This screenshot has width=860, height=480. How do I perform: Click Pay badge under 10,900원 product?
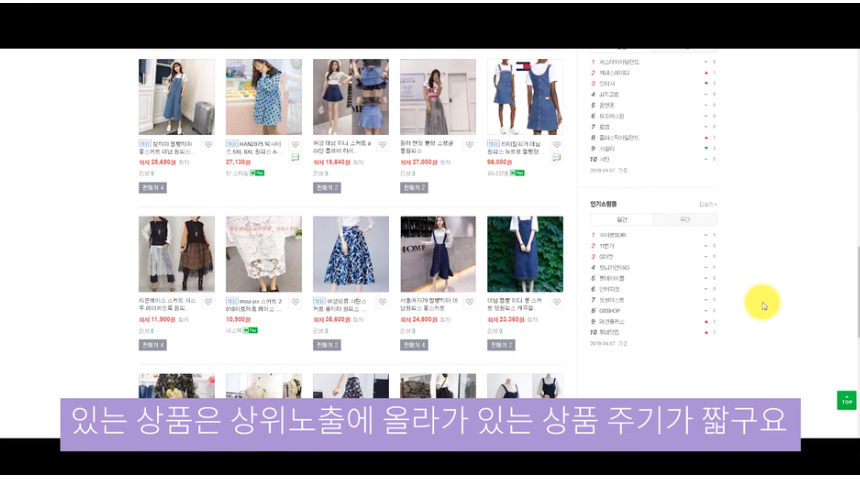pos(251,330)
